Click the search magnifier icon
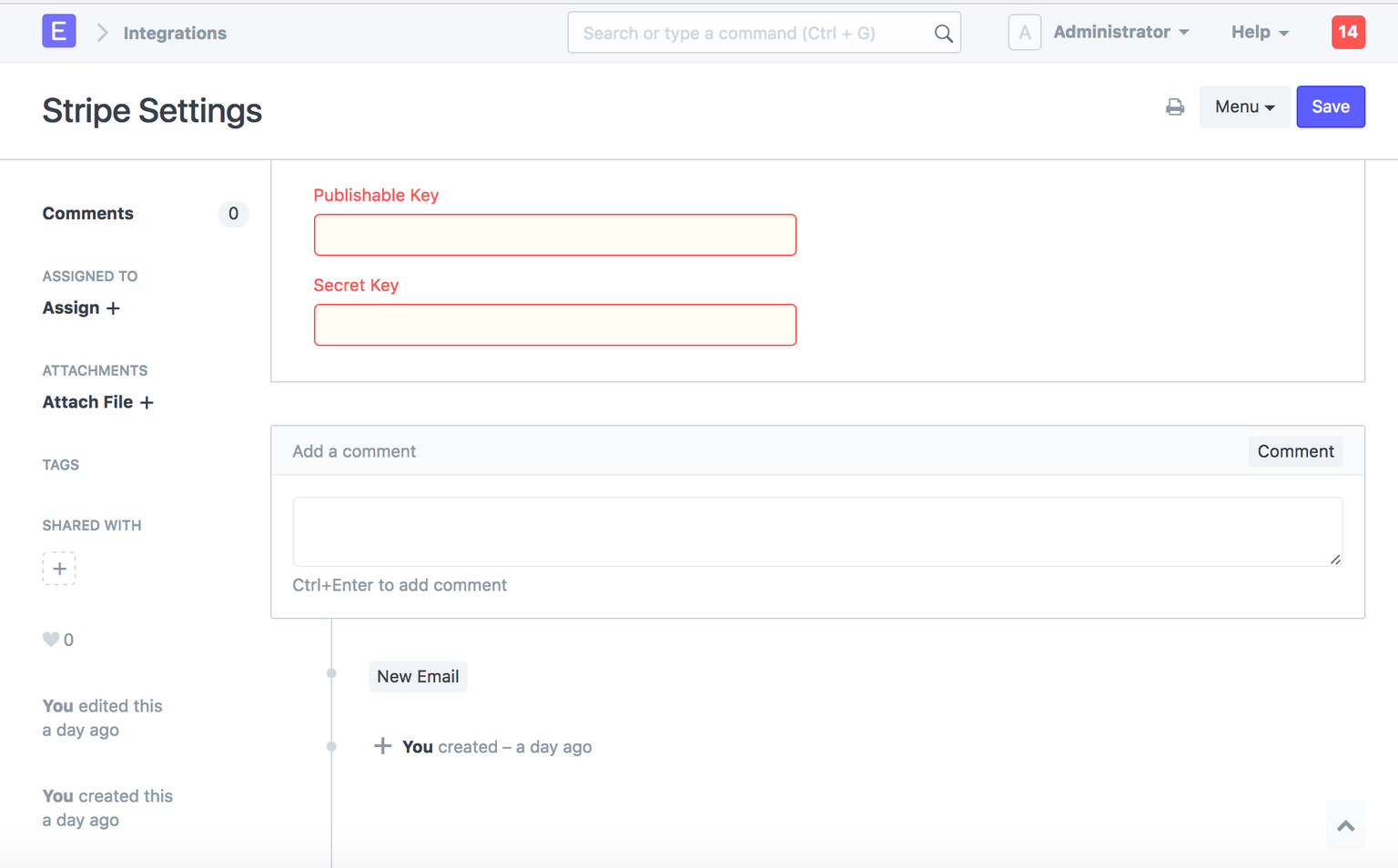Viewport: 1398px width, 868px height. [943, 32]
